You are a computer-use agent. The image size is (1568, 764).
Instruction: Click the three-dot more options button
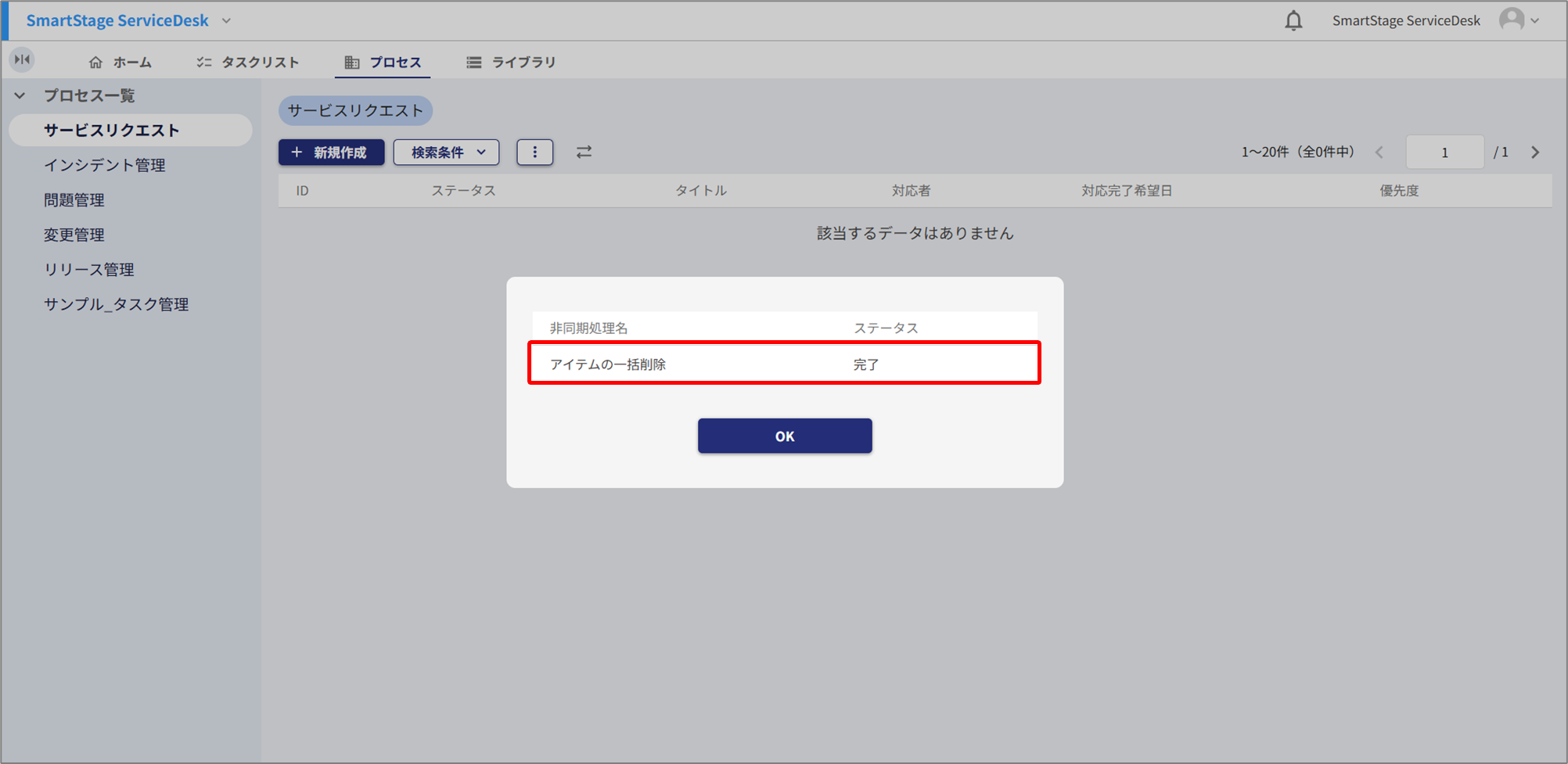click(x=534, y=152)
